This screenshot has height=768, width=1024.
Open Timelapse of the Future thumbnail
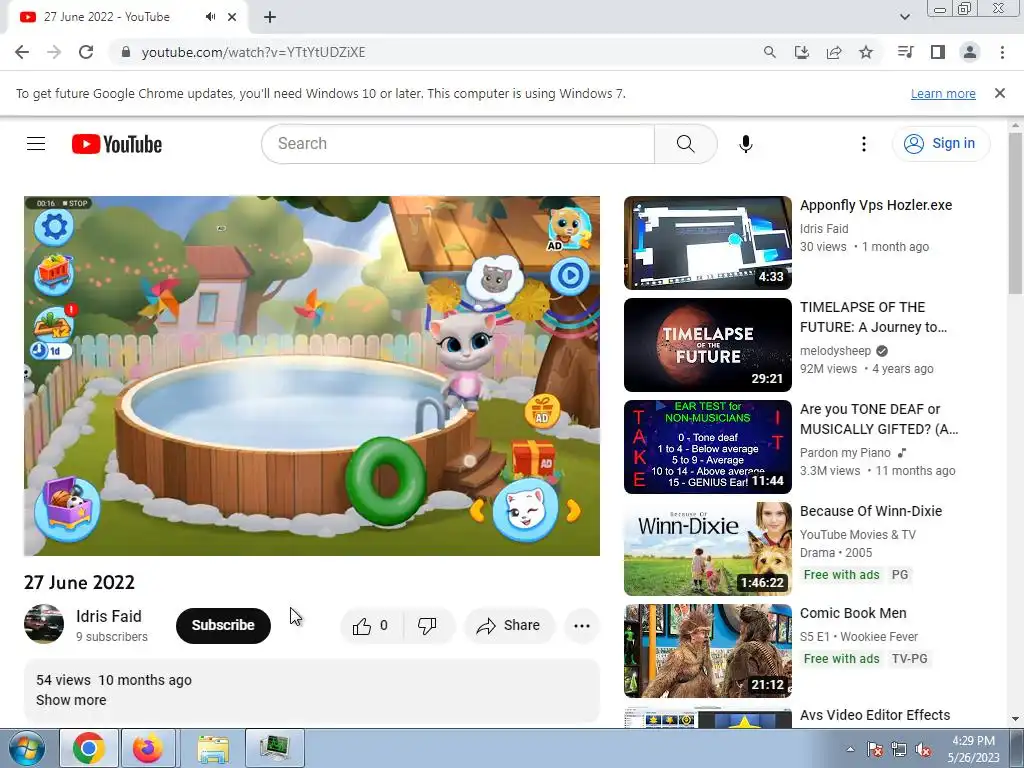click(x=707, y=345)
